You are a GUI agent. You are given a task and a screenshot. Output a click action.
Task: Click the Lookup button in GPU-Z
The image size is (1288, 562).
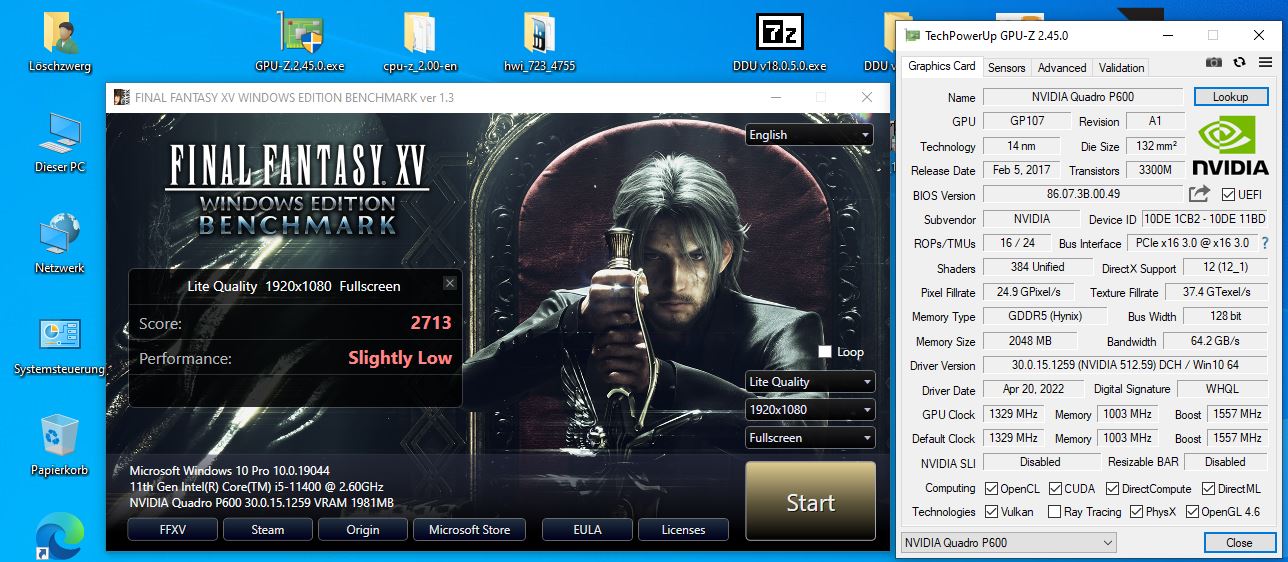1230,97
